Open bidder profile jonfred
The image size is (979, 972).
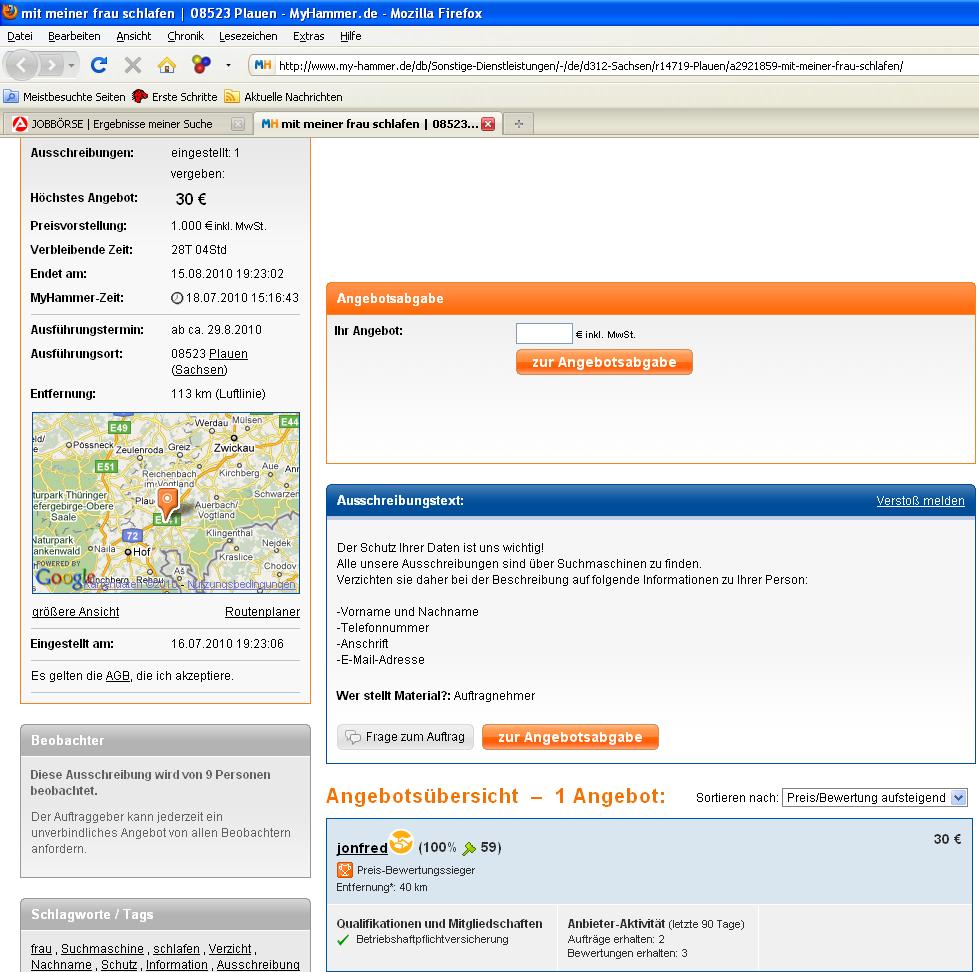click(362, 848)
